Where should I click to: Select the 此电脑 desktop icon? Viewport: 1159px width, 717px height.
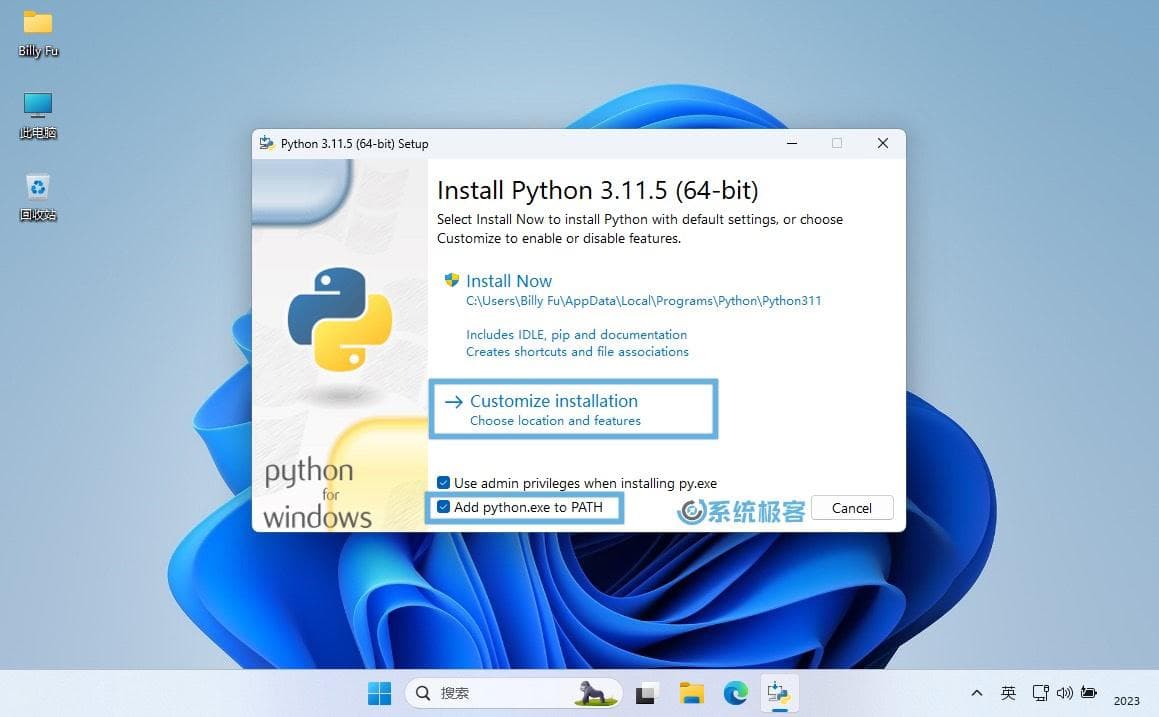pyautogui.click(x=38, y=116)
